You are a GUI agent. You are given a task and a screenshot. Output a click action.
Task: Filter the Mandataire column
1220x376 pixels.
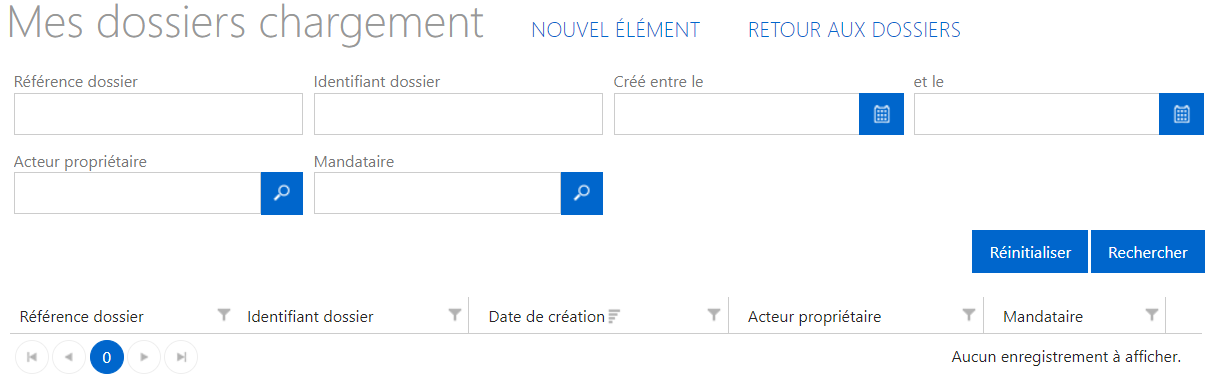1152,315
